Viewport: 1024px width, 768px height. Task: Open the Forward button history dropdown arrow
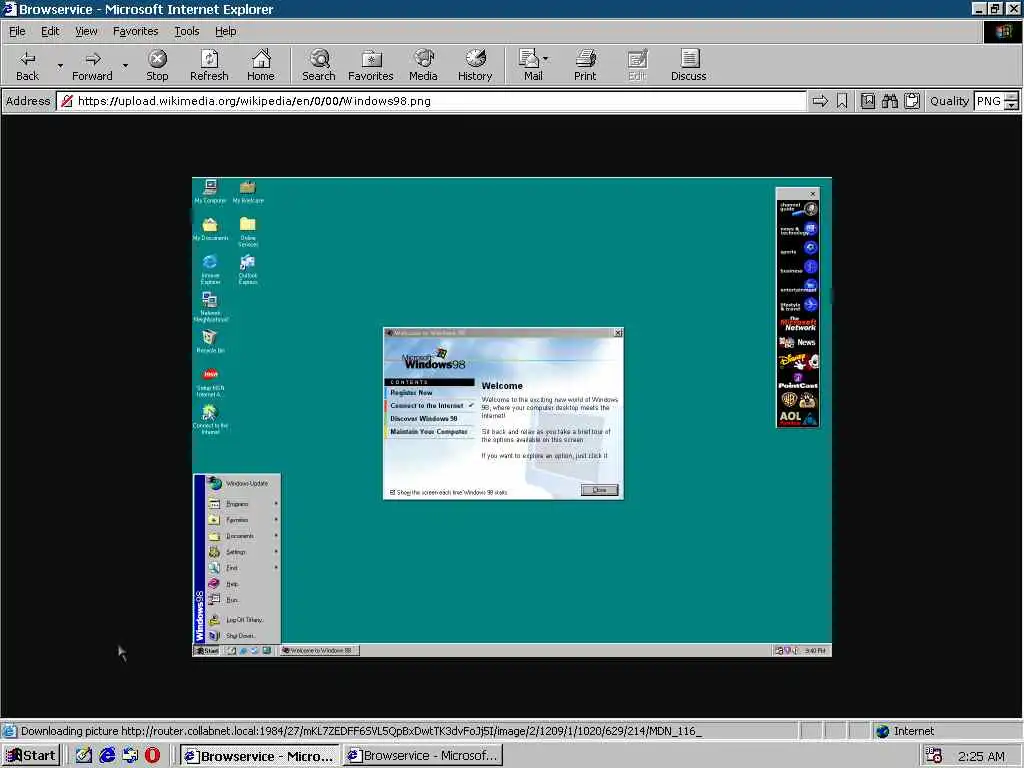click(125, 65)
